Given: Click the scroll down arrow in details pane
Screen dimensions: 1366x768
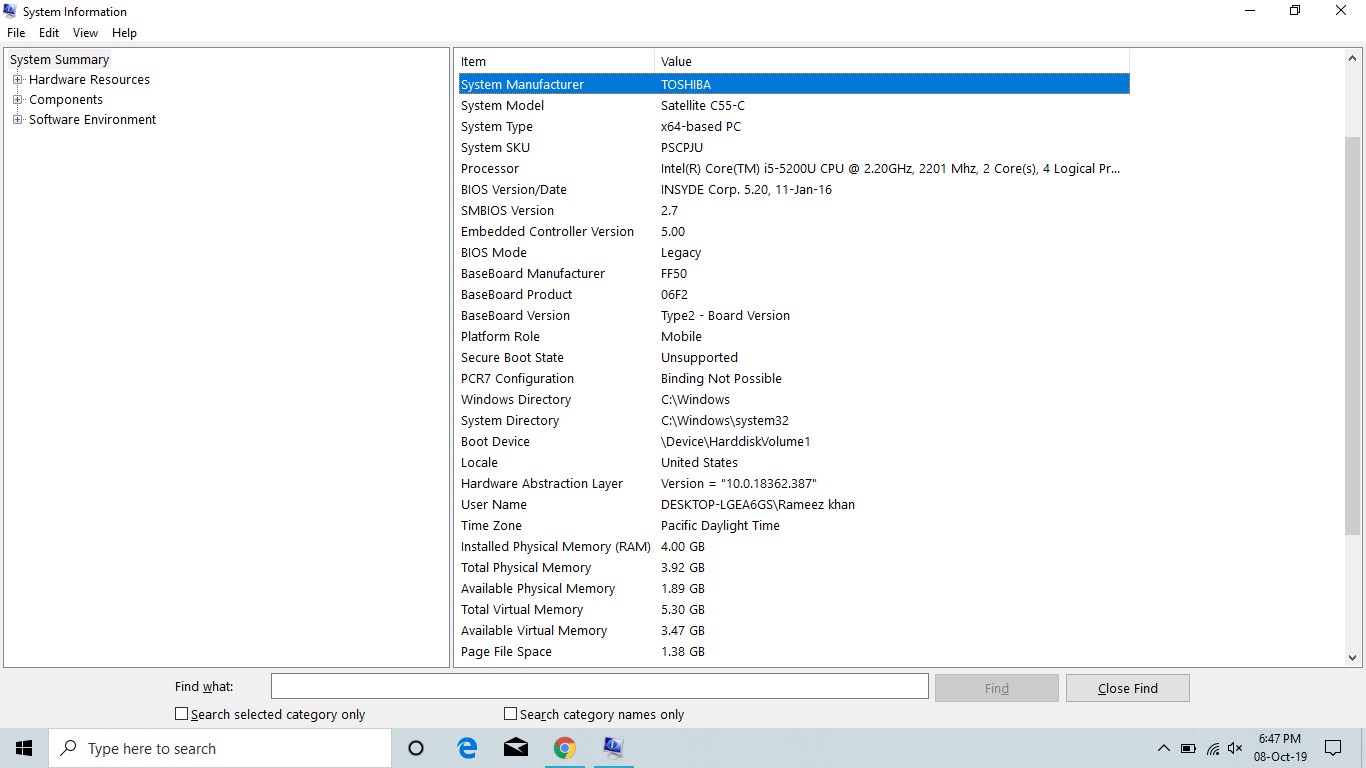Looking at the screenshot, I should coord(1353,658).
